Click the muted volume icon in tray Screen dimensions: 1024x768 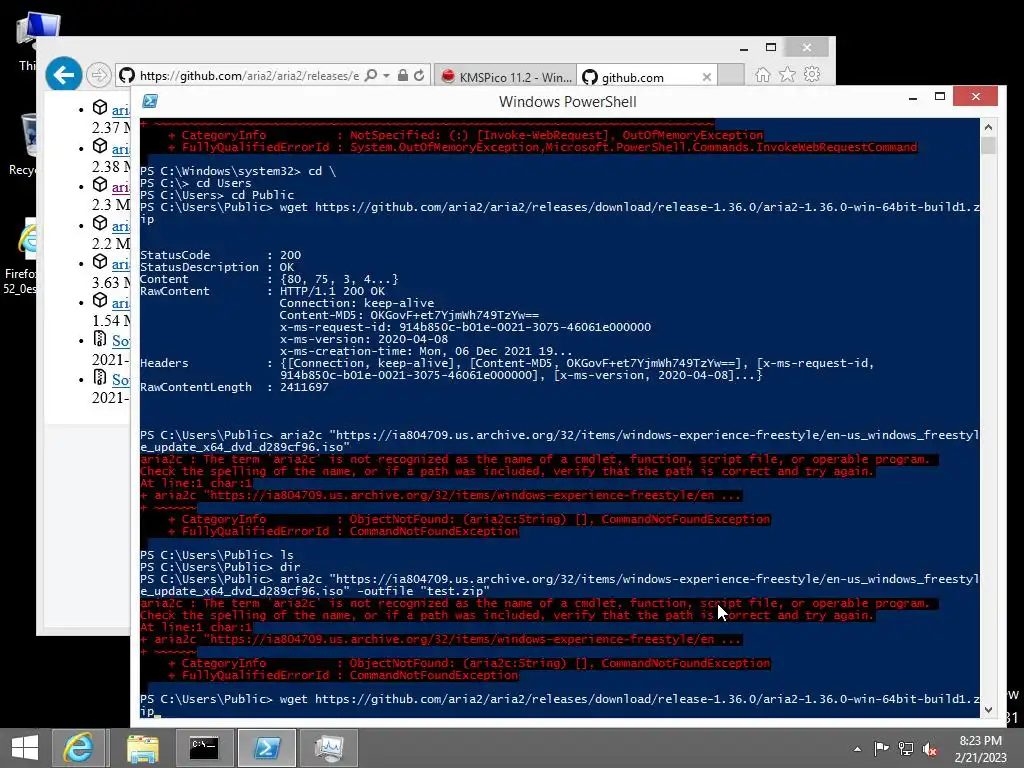(x=930, y=749)
